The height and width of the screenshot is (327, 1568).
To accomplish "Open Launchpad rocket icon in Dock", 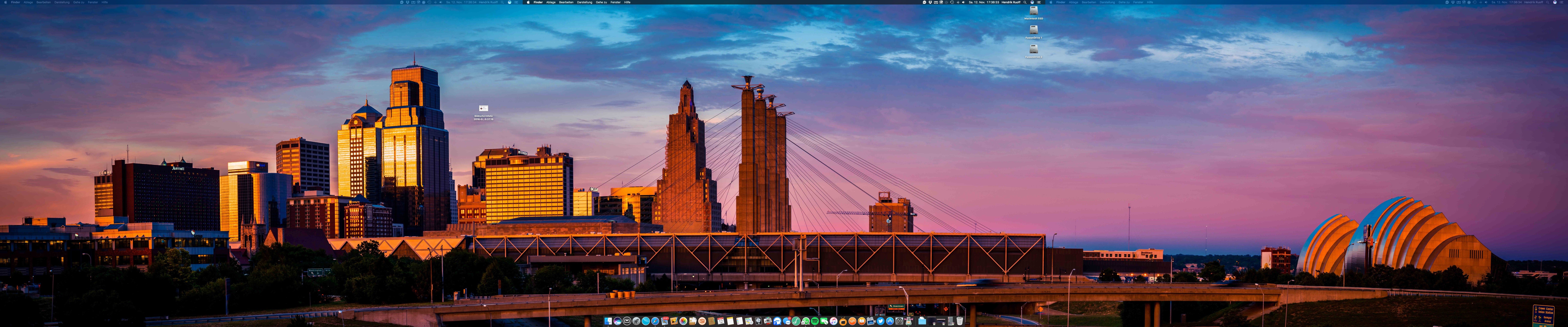I will tap(637, 321).
